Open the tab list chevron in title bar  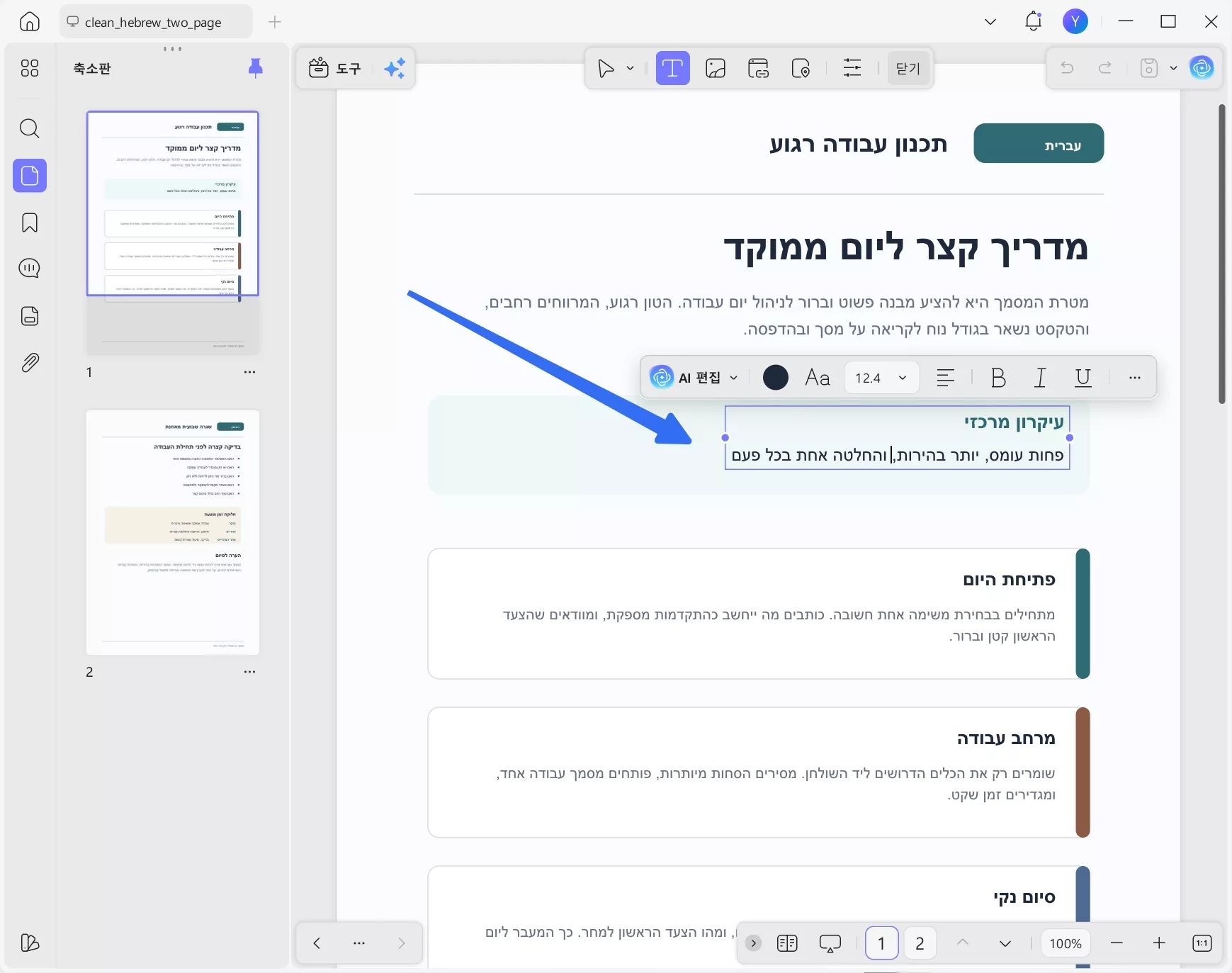(990, 22)
